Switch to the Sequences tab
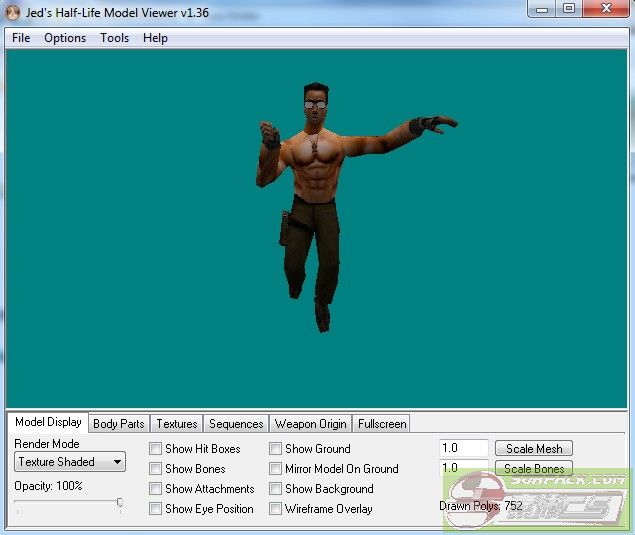The image size is (635, 535). 236,424
